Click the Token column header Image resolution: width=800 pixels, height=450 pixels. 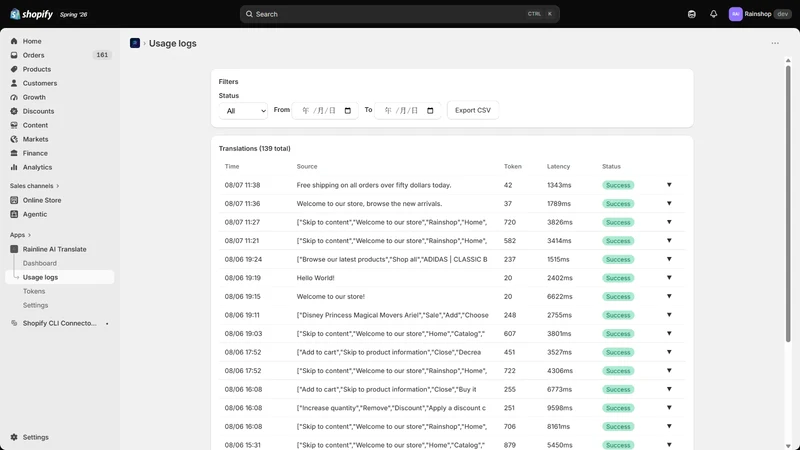pyautogui.click(x=513, y=166)
